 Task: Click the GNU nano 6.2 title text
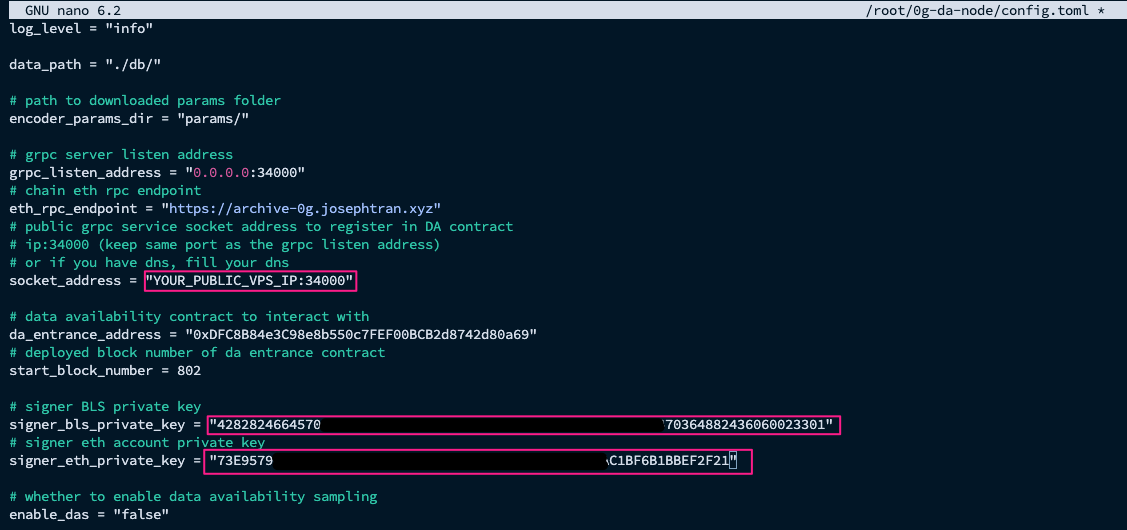coord(65,9)
